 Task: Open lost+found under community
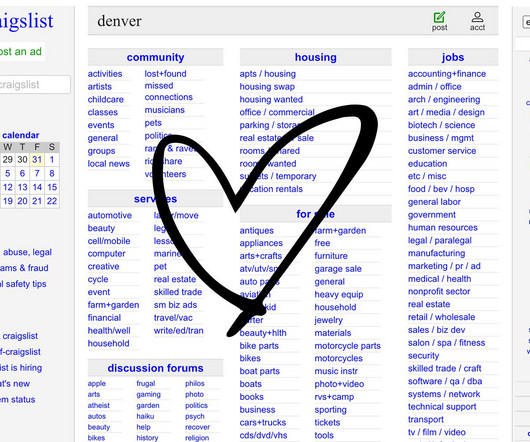[x=165, y=74]
